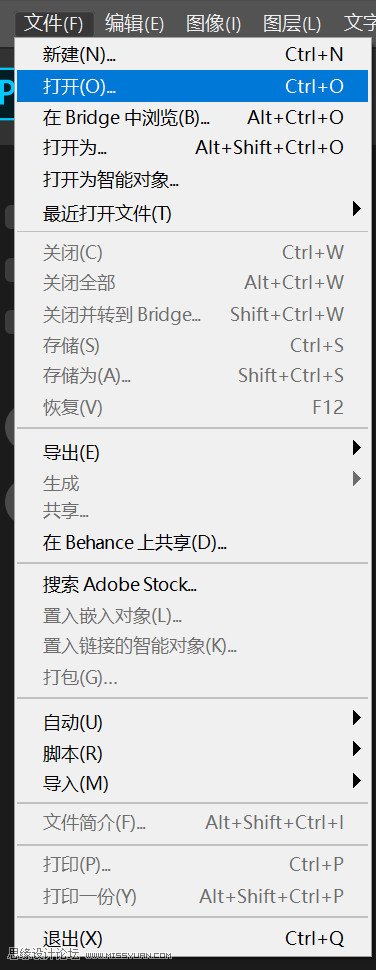Choose 退出(X) to quit

192,938
